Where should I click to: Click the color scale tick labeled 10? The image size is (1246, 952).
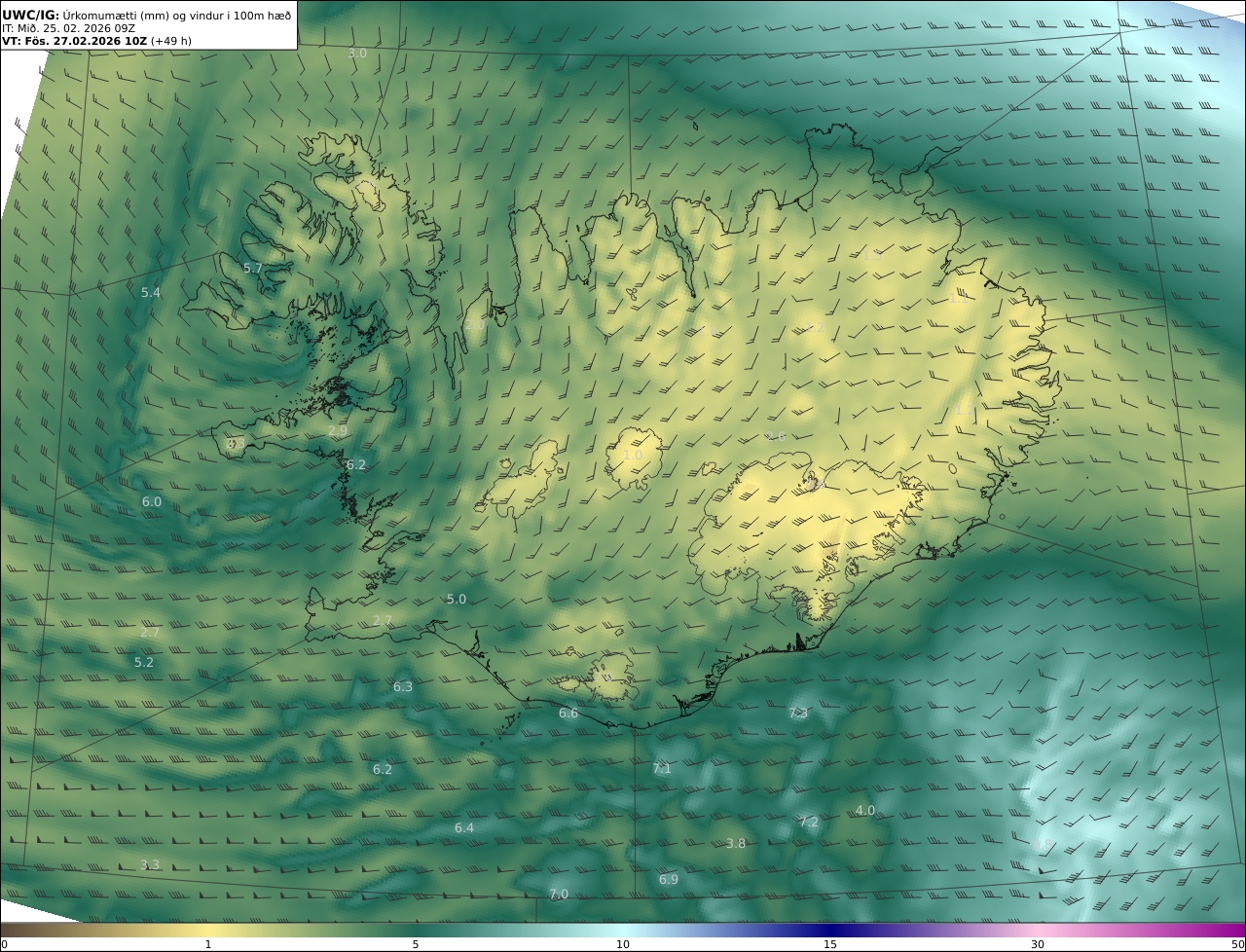[623, 944]
